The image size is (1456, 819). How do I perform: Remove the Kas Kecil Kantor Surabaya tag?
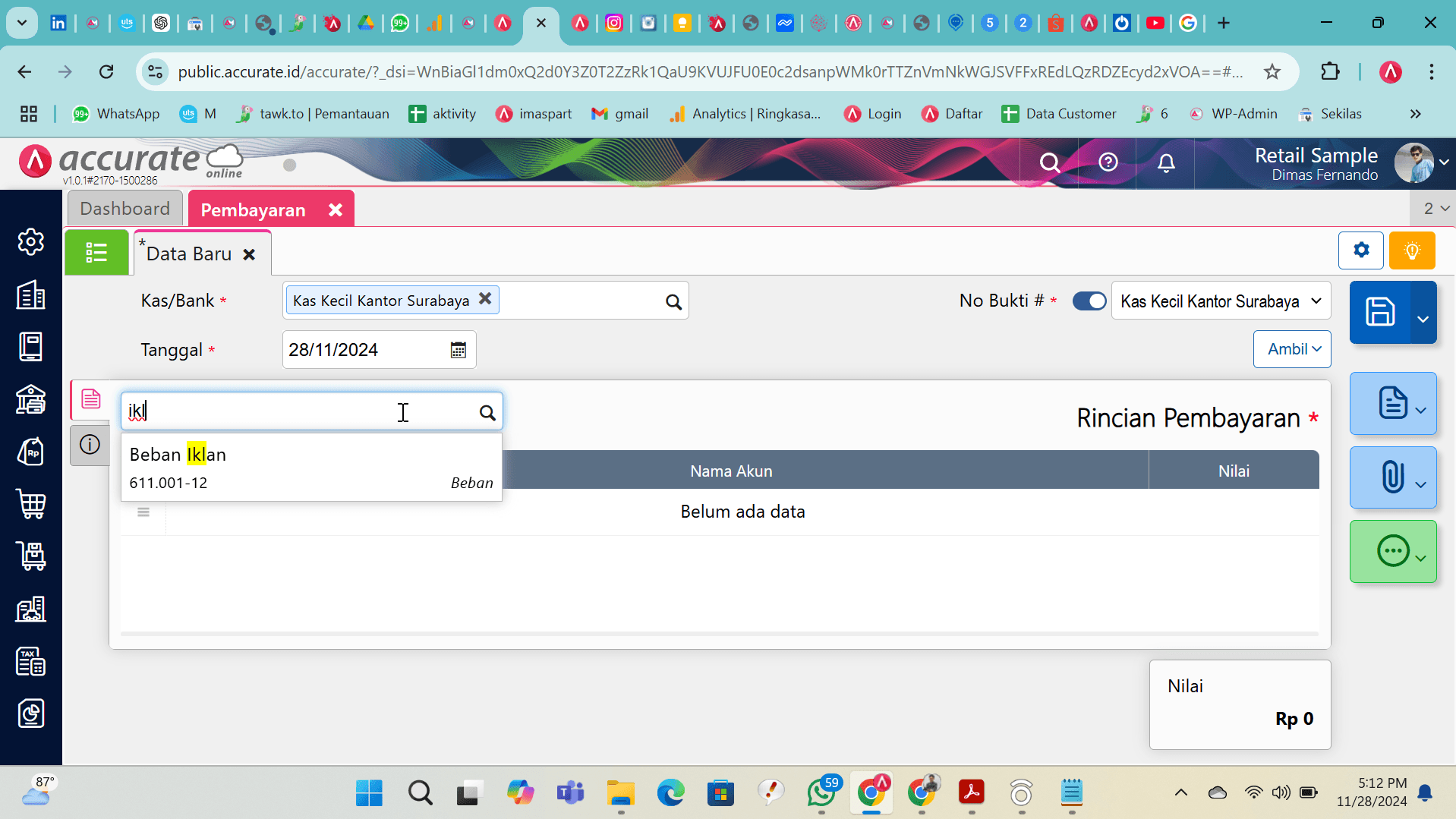pos(485,299)
